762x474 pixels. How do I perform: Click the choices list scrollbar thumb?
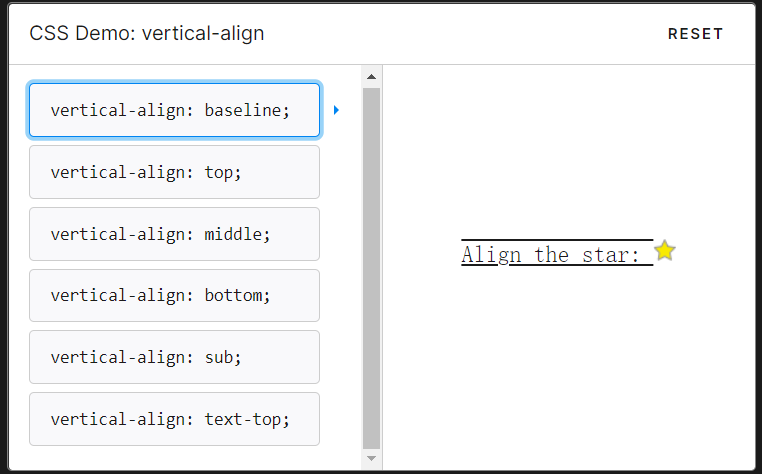point(372,268)
